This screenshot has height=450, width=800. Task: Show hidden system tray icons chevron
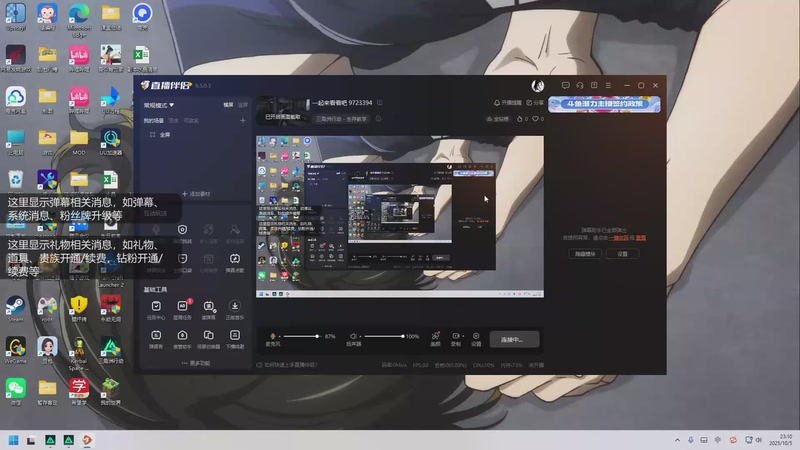pyautogui.click(x=677, y=440)
